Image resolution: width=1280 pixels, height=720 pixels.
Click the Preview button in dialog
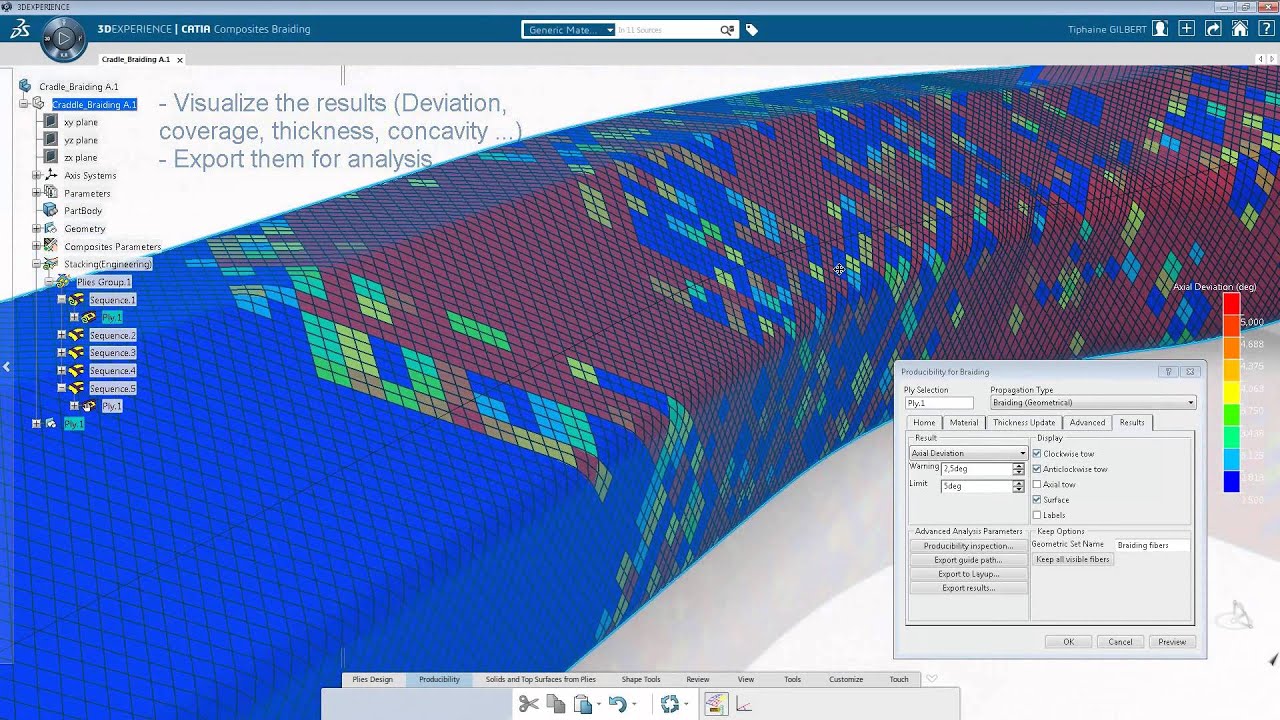pos(1172,642)
